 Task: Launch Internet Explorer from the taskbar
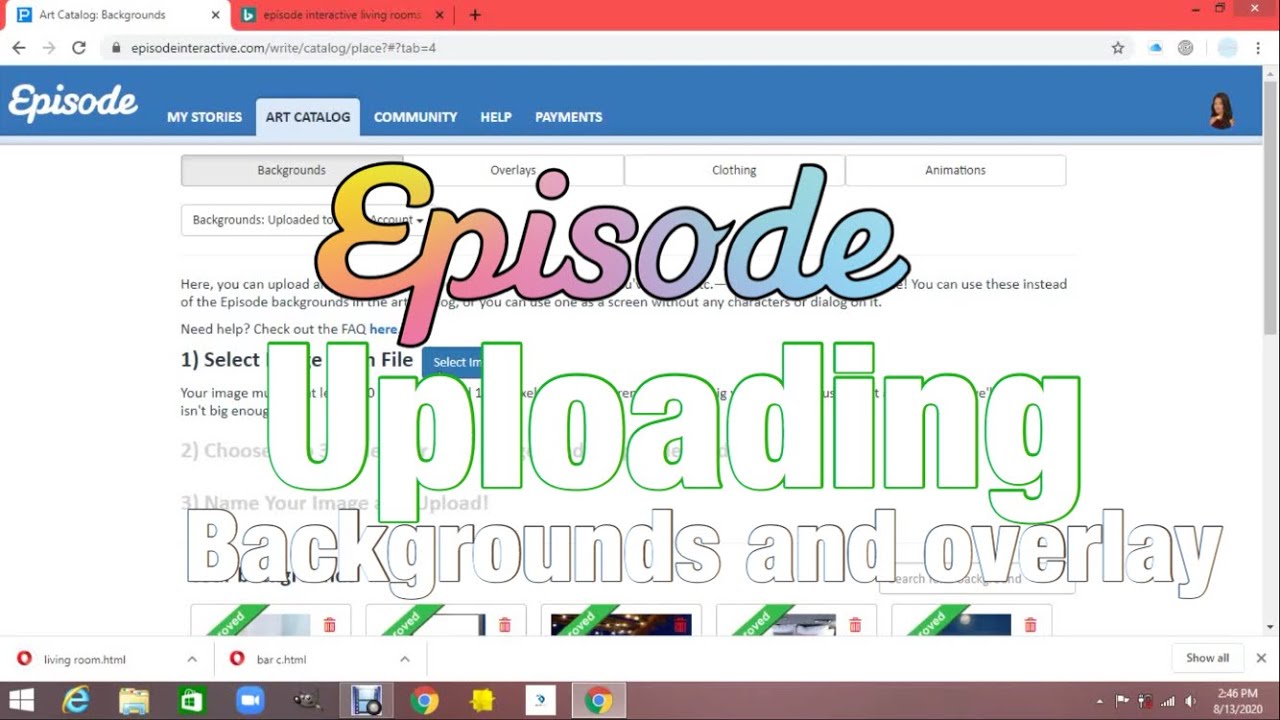pos(76,700)
